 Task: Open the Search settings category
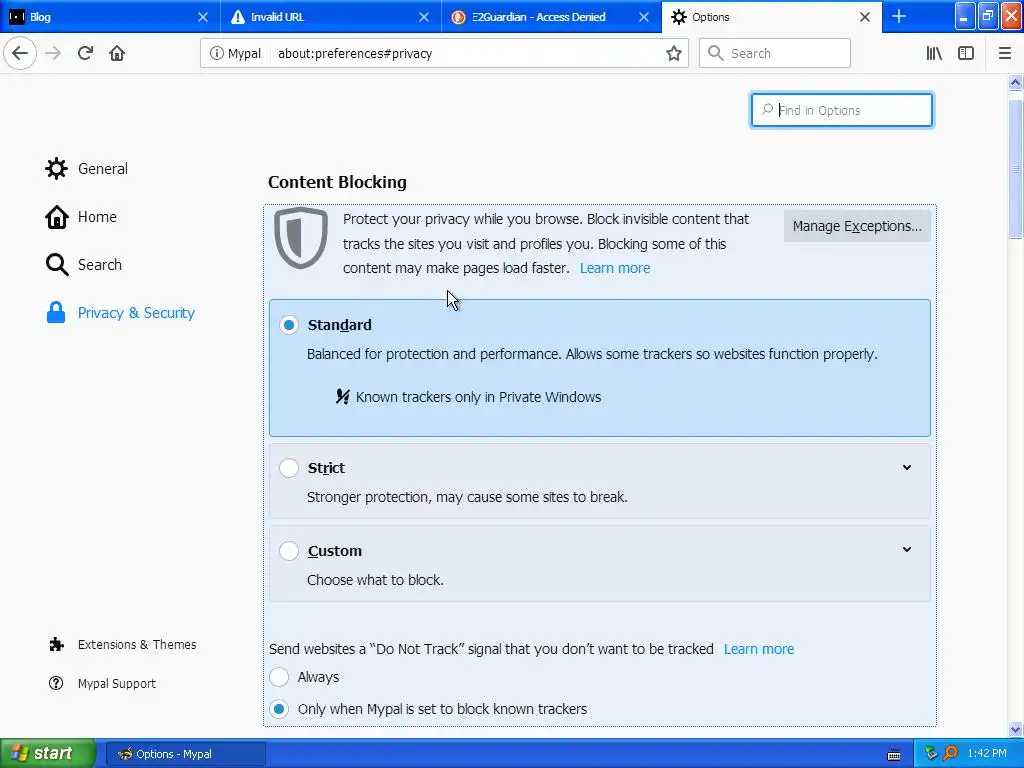tap(100, 264)
